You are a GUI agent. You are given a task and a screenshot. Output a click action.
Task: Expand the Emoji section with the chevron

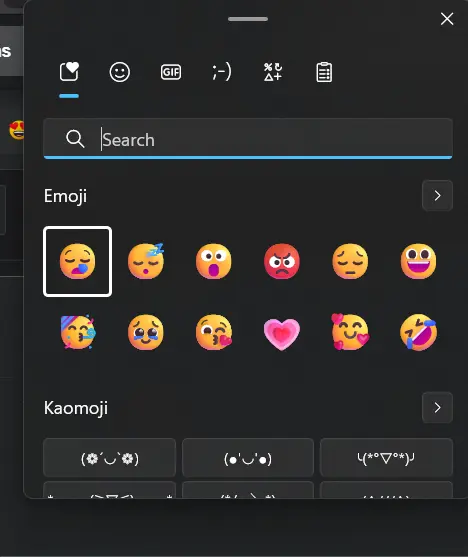(x=437, y=195)
